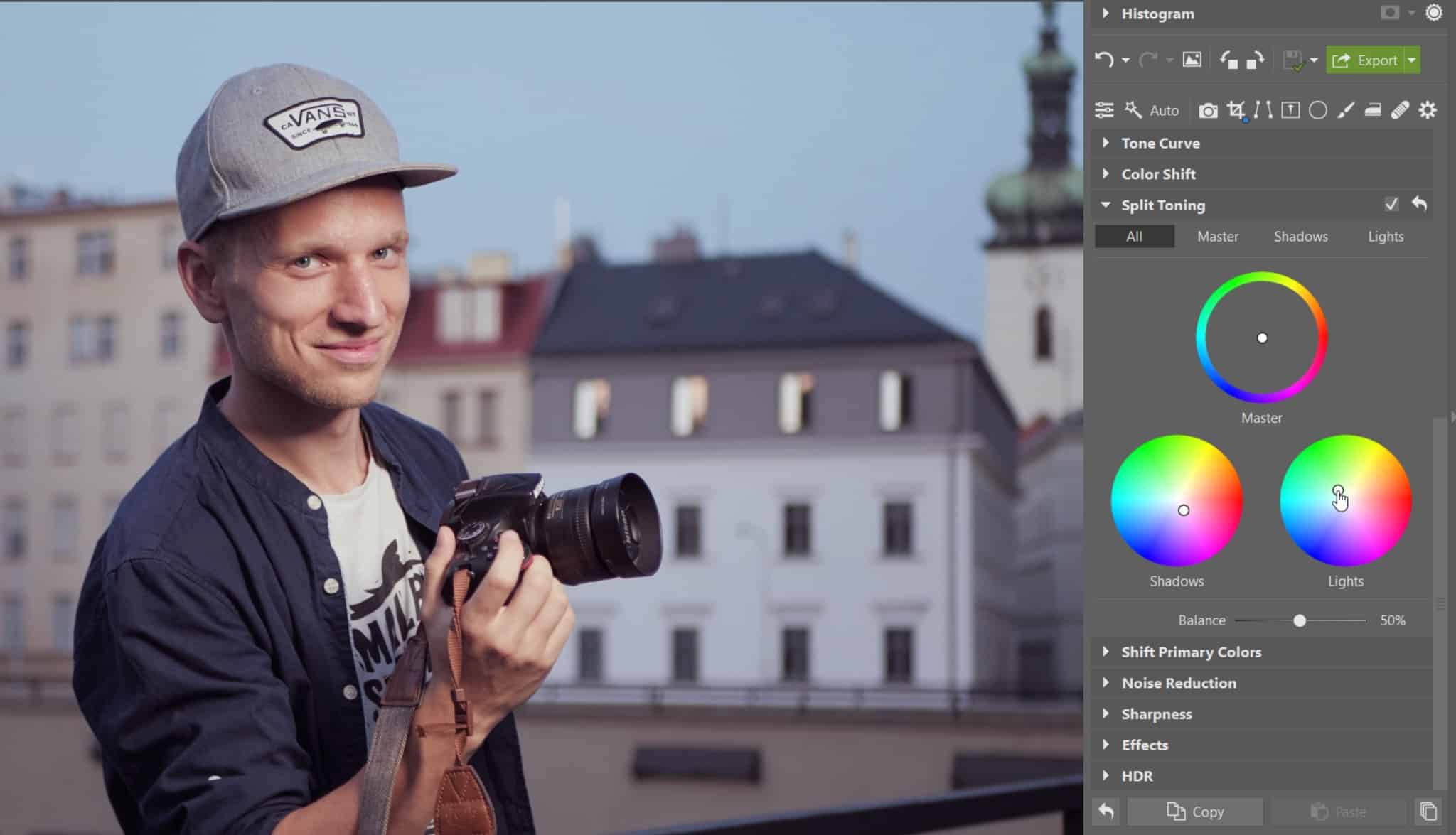Select the smoothing iron tool
The width and height of the screenshot is (1456, 835).
pyautogui.click(x=1373, y=110)
